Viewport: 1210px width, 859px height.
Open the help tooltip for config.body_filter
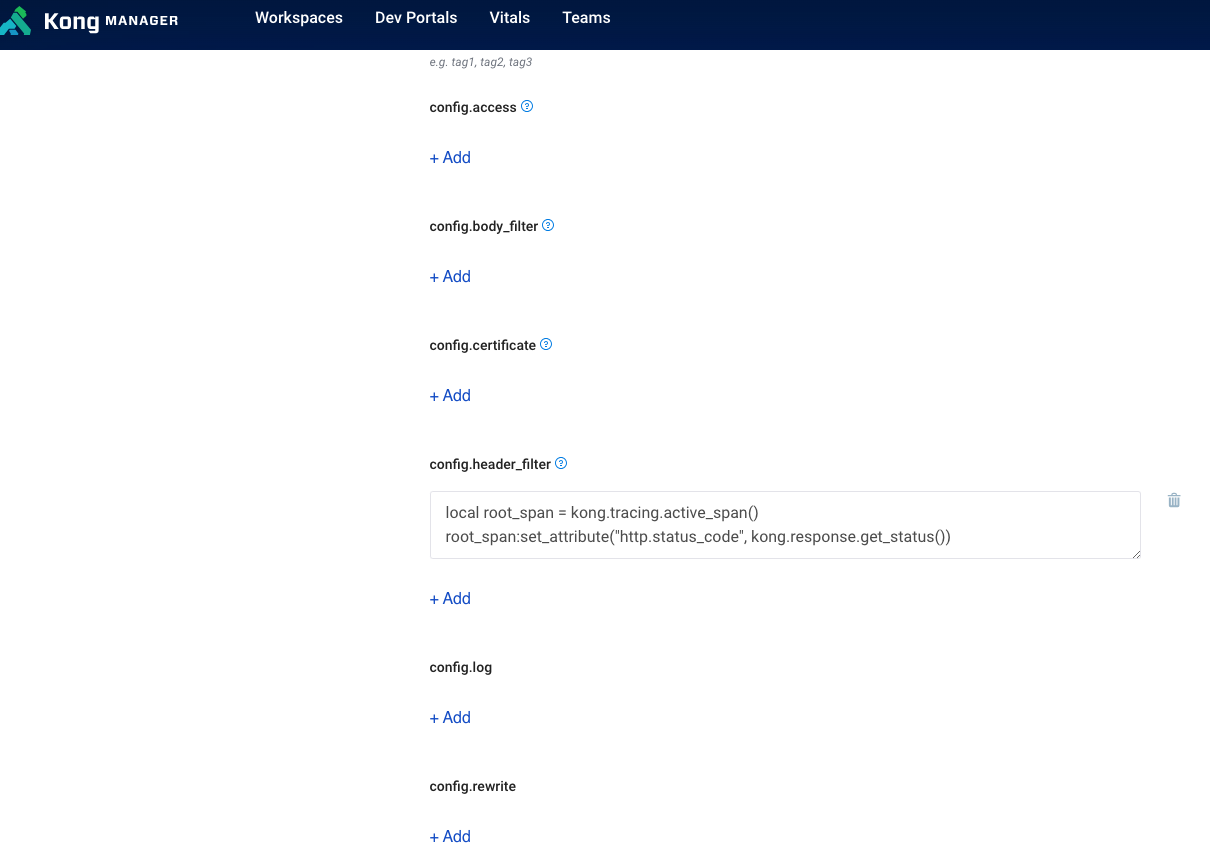(x=547, y=225)
